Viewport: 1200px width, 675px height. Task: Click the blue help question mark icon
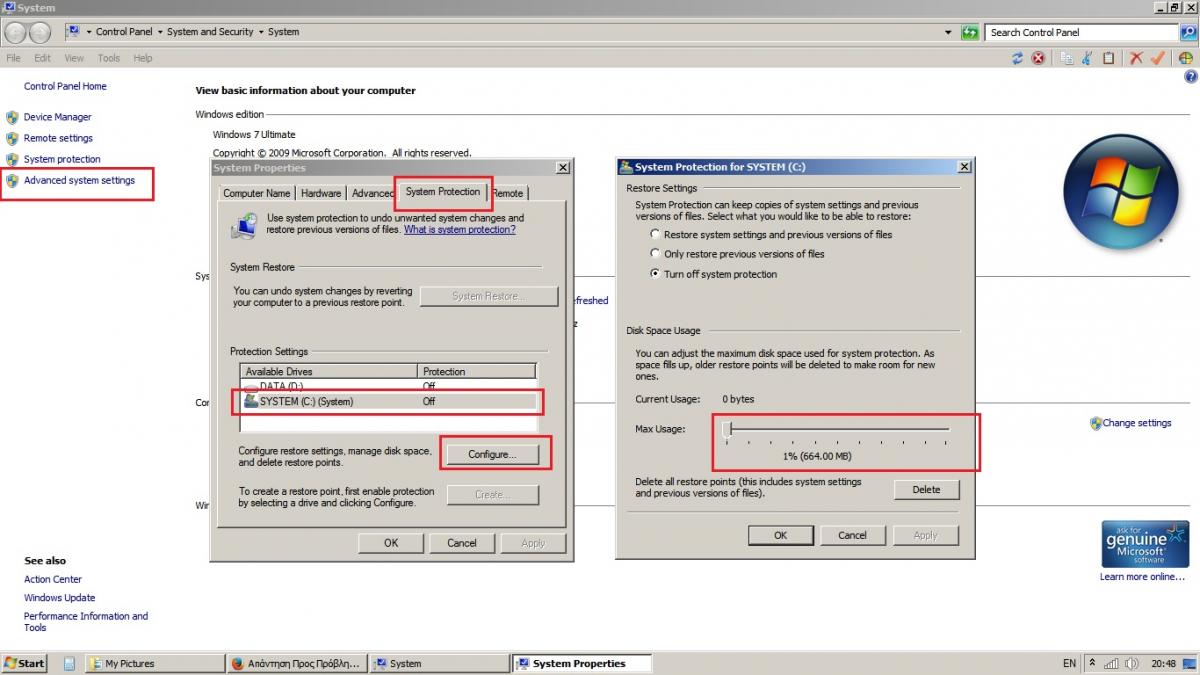[1190, 76]
